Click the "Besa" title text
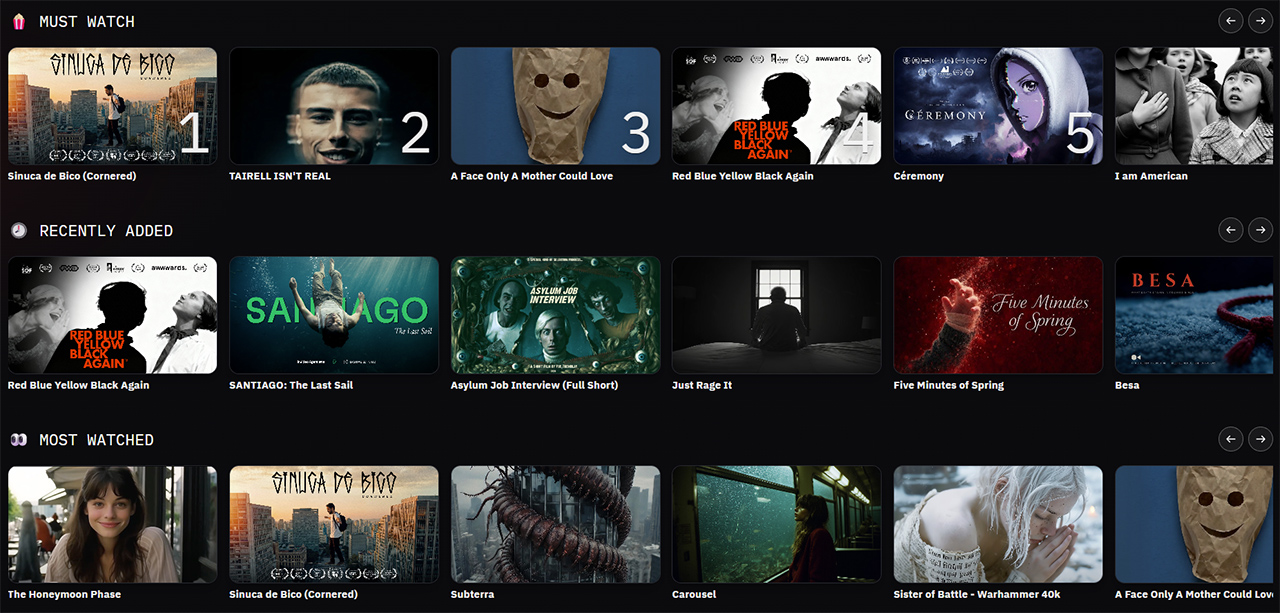The height and width of the screenshot is (613, 1280). [x=1127, y=385]
